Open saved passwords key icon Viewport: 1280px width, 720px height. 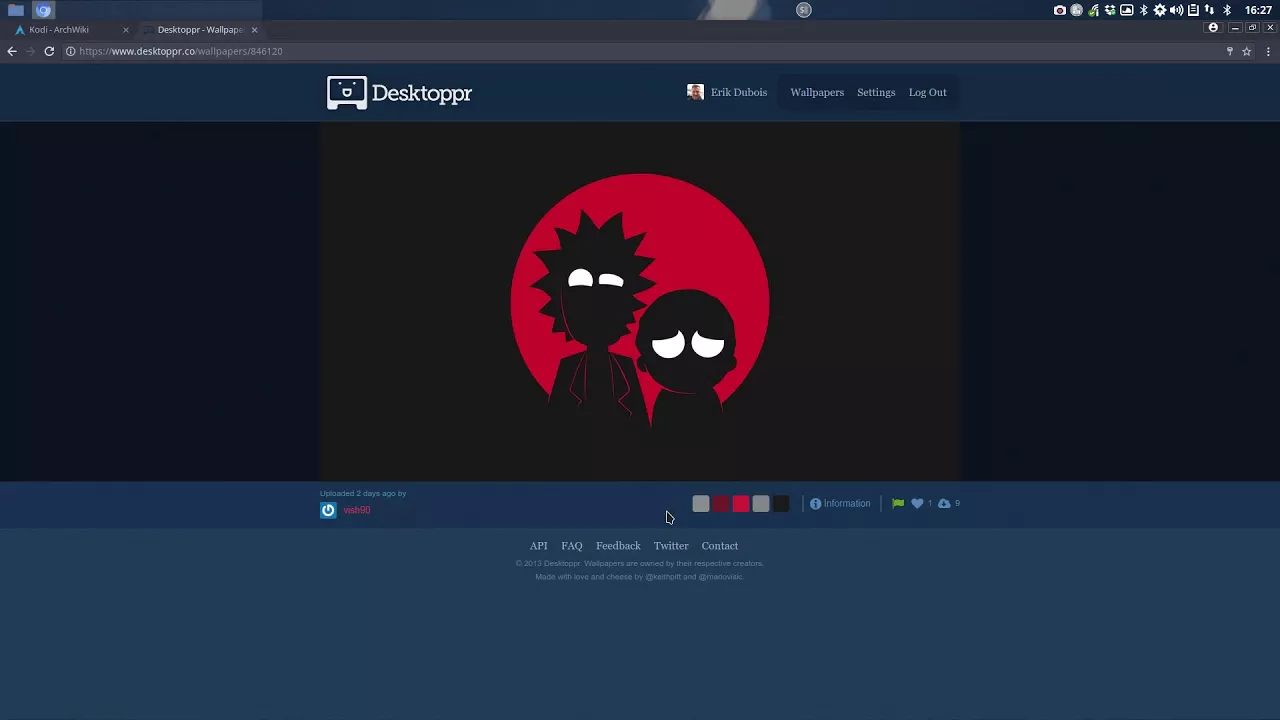click(1229, 51)
